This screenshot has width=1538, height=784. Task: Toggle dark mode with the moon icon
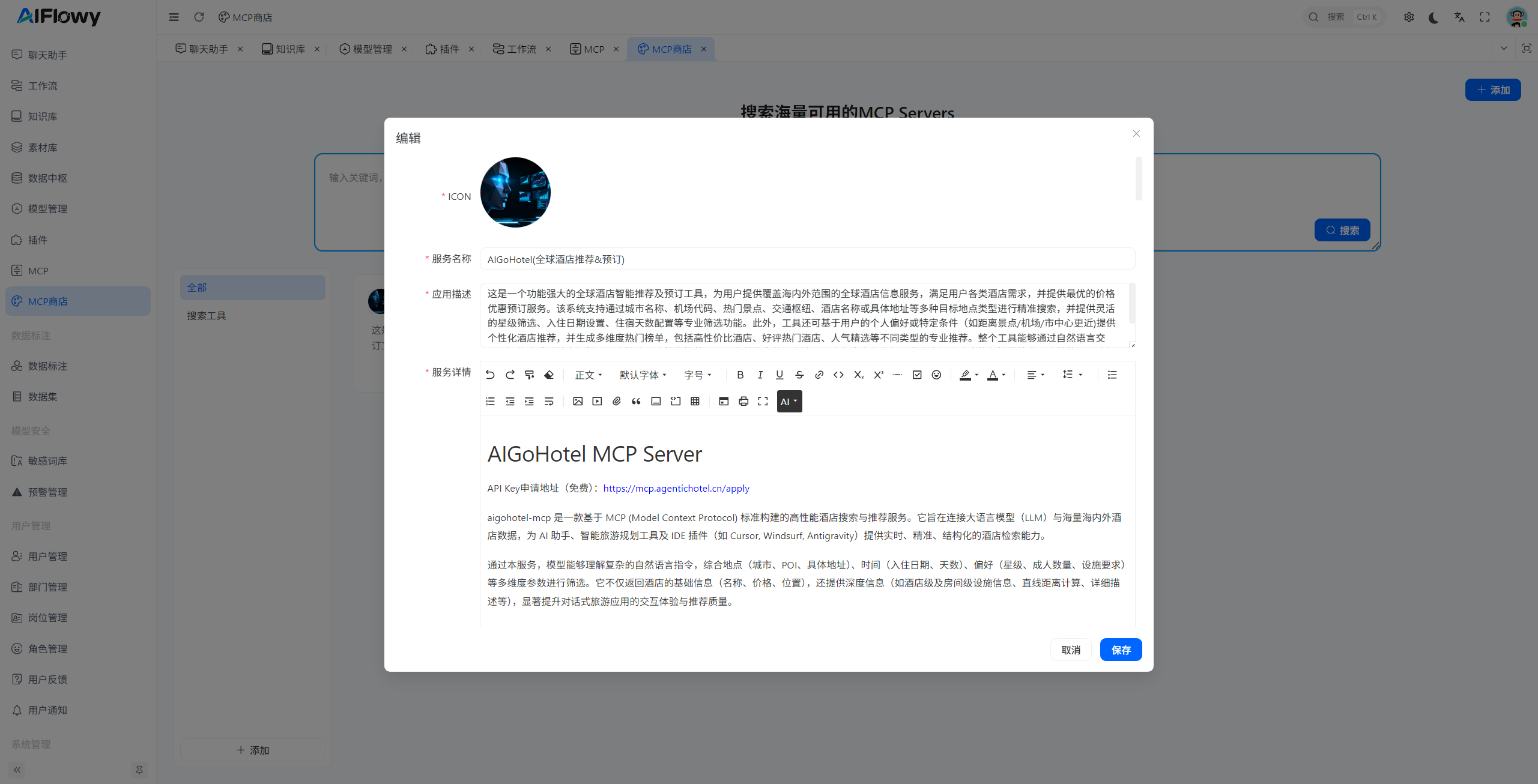[1434, 17]
